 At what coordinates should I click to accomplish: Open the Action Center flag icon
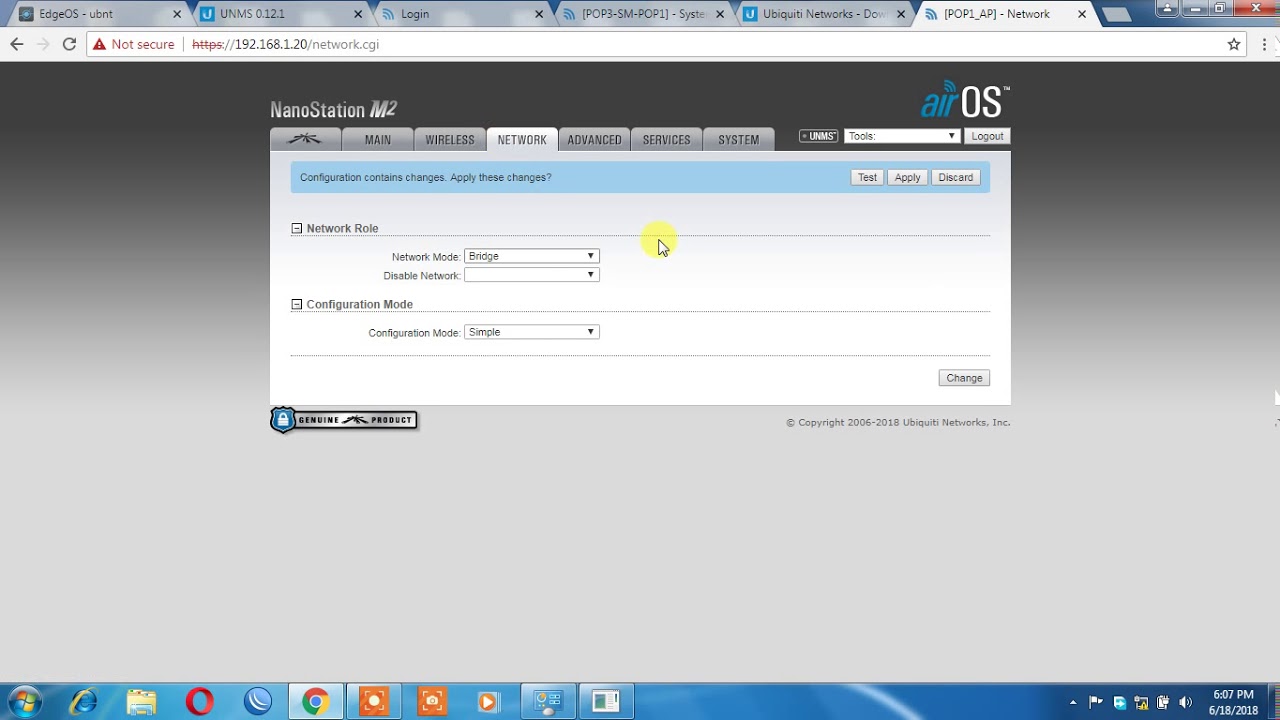[x=1096, y=702]
